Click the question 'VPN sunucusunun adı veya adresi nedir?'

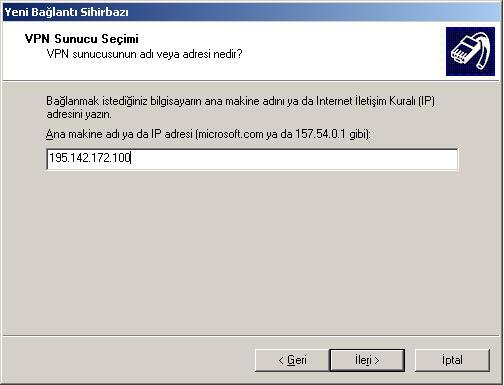pyautogui.click(x=144, y=54)
